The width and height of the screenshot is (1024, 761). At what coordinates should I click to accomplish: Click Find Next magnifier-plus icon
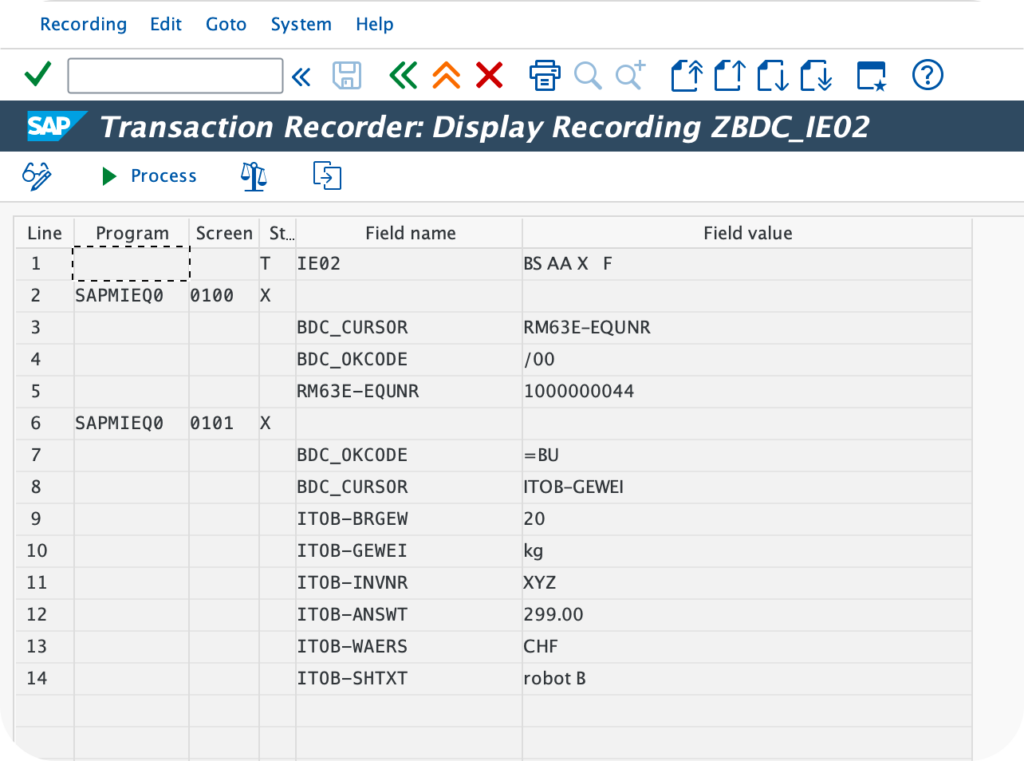[631, 75]
